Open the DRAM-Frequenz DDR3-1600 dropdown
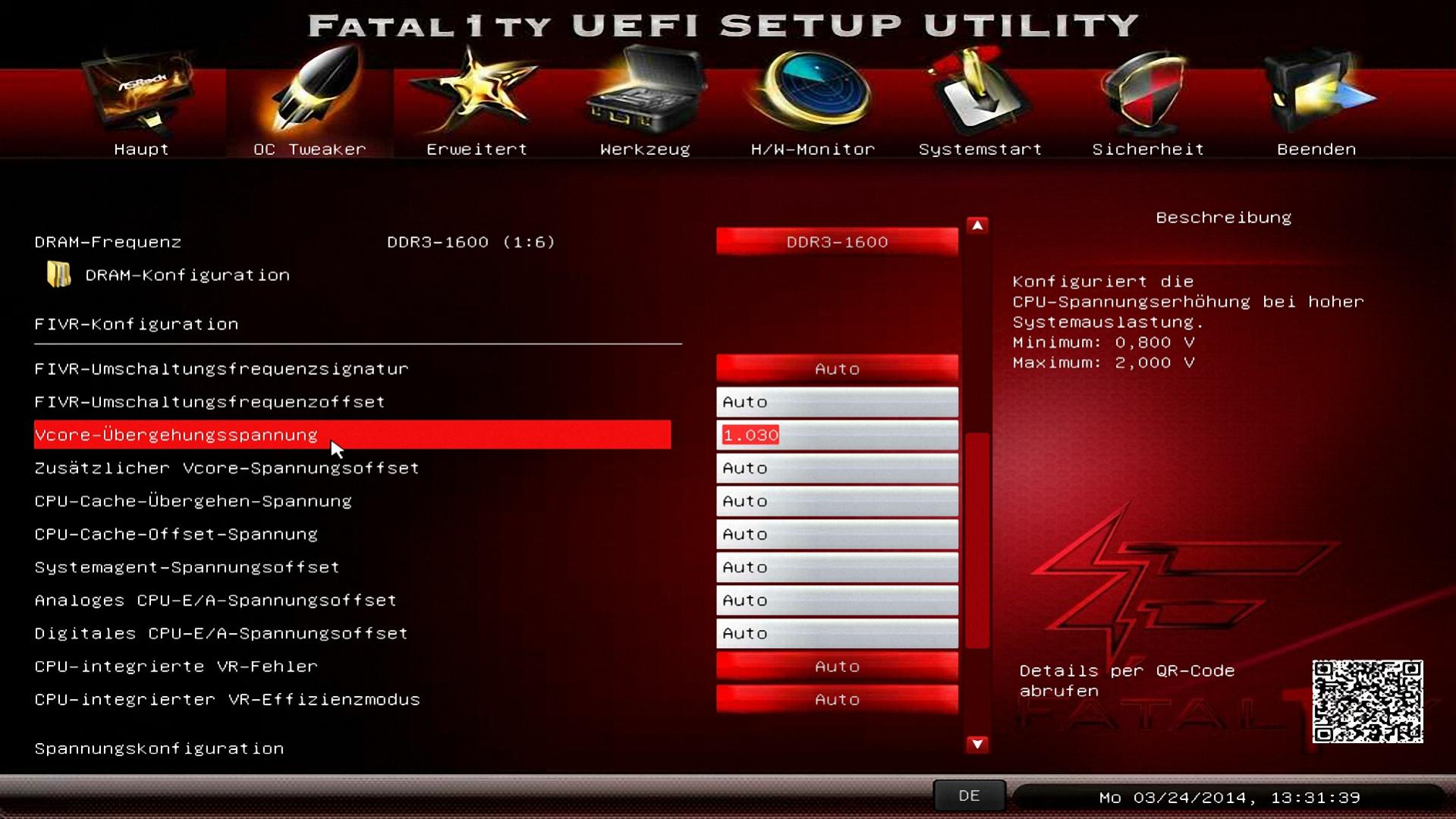 [837, 241]
